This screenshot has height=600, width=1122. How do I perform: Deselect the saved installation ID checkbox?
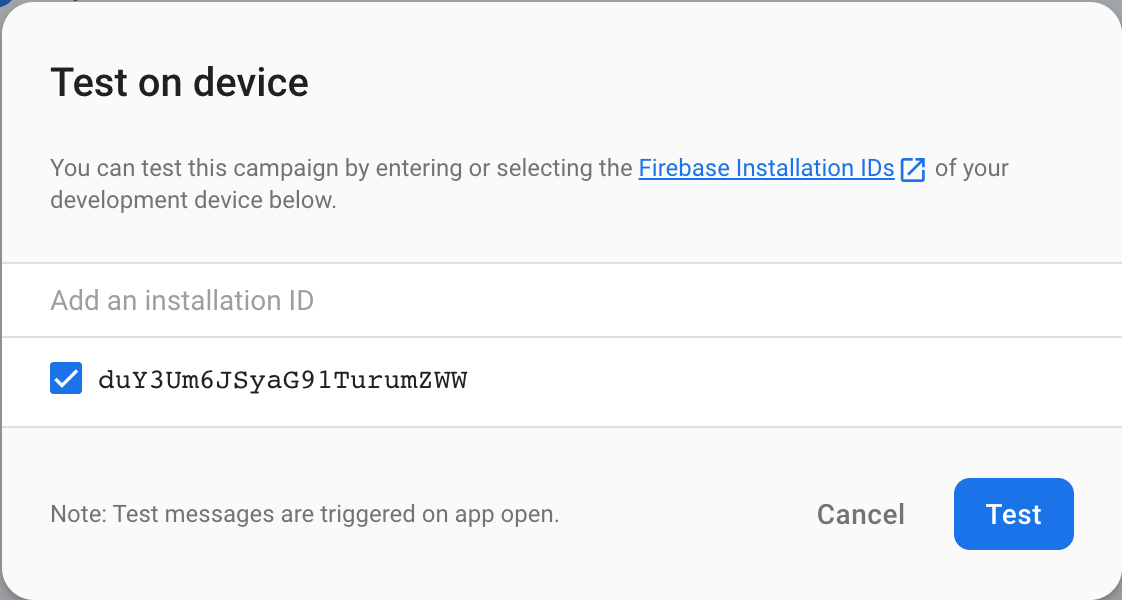pos(66,380)
